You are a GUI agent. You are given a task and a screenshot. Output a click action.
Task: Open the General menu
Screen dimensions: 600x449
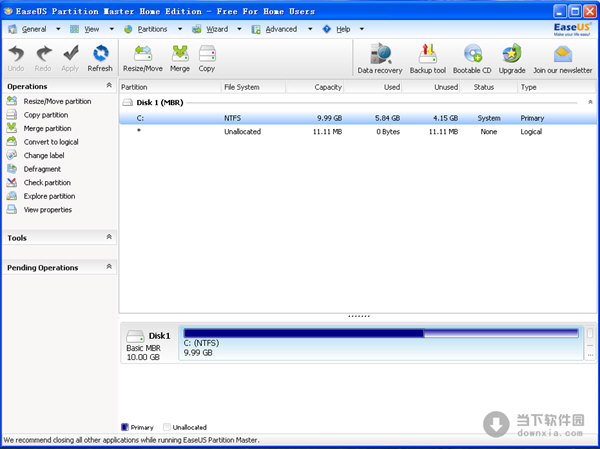click(34, 29)
